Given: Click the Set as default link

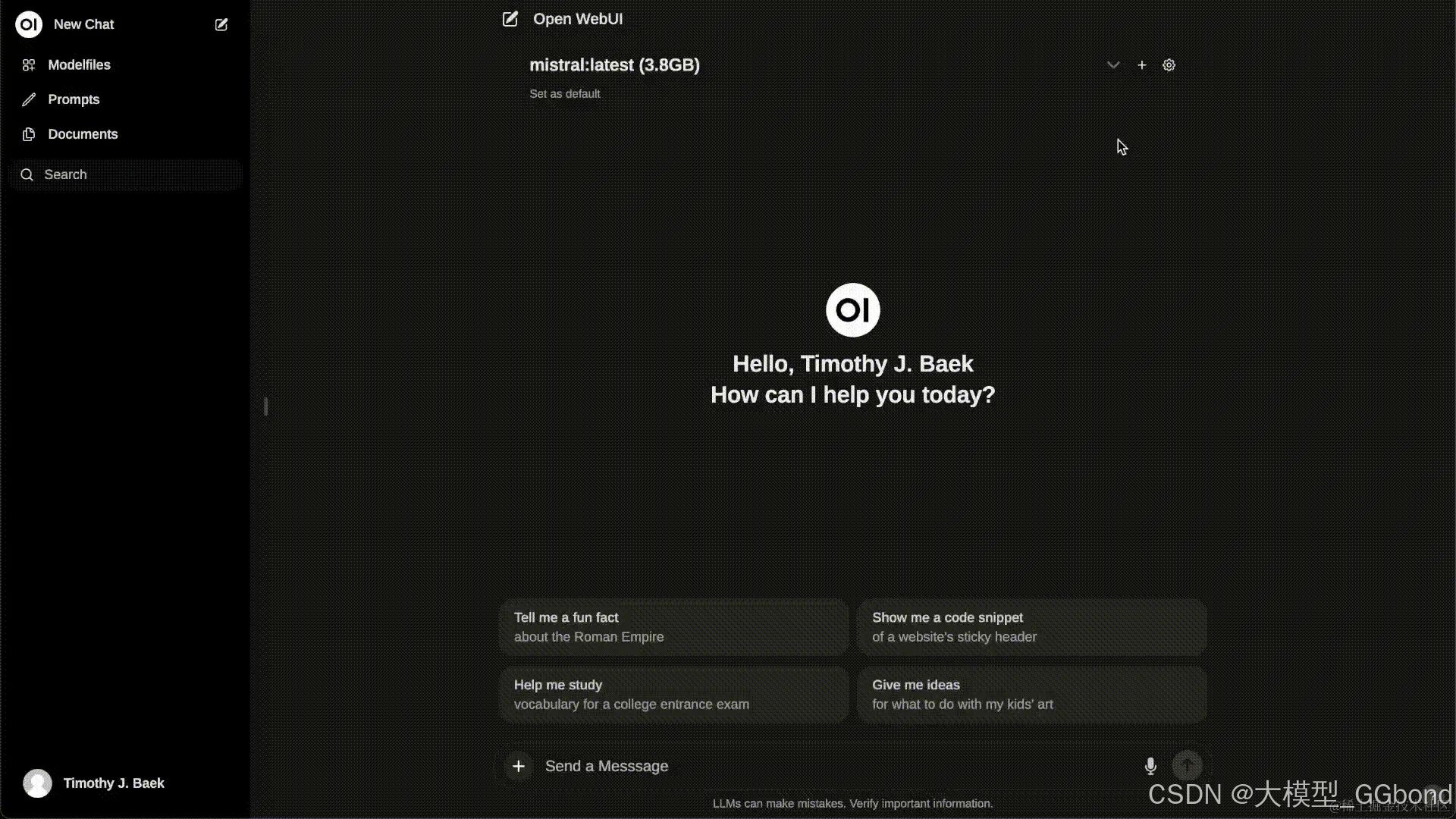Looking at the screenshot, I should click(564, 94).
